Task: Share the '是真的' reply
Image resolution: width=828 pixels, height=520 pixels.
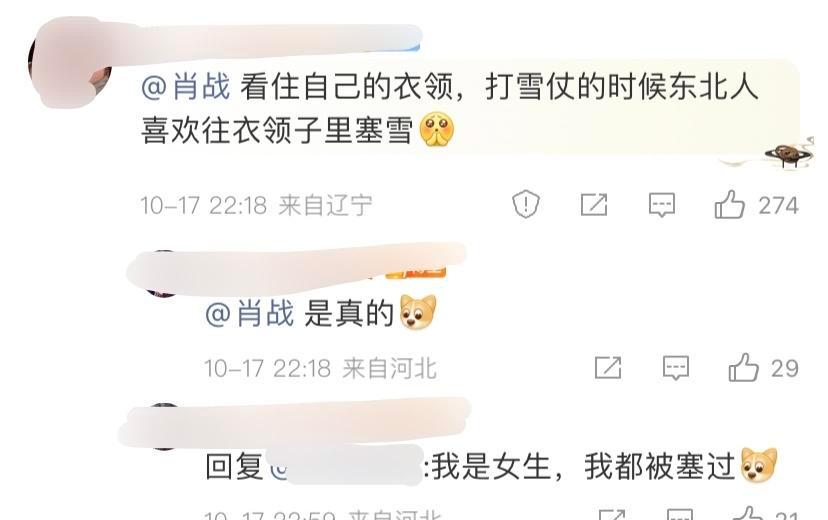Action: 608,368
